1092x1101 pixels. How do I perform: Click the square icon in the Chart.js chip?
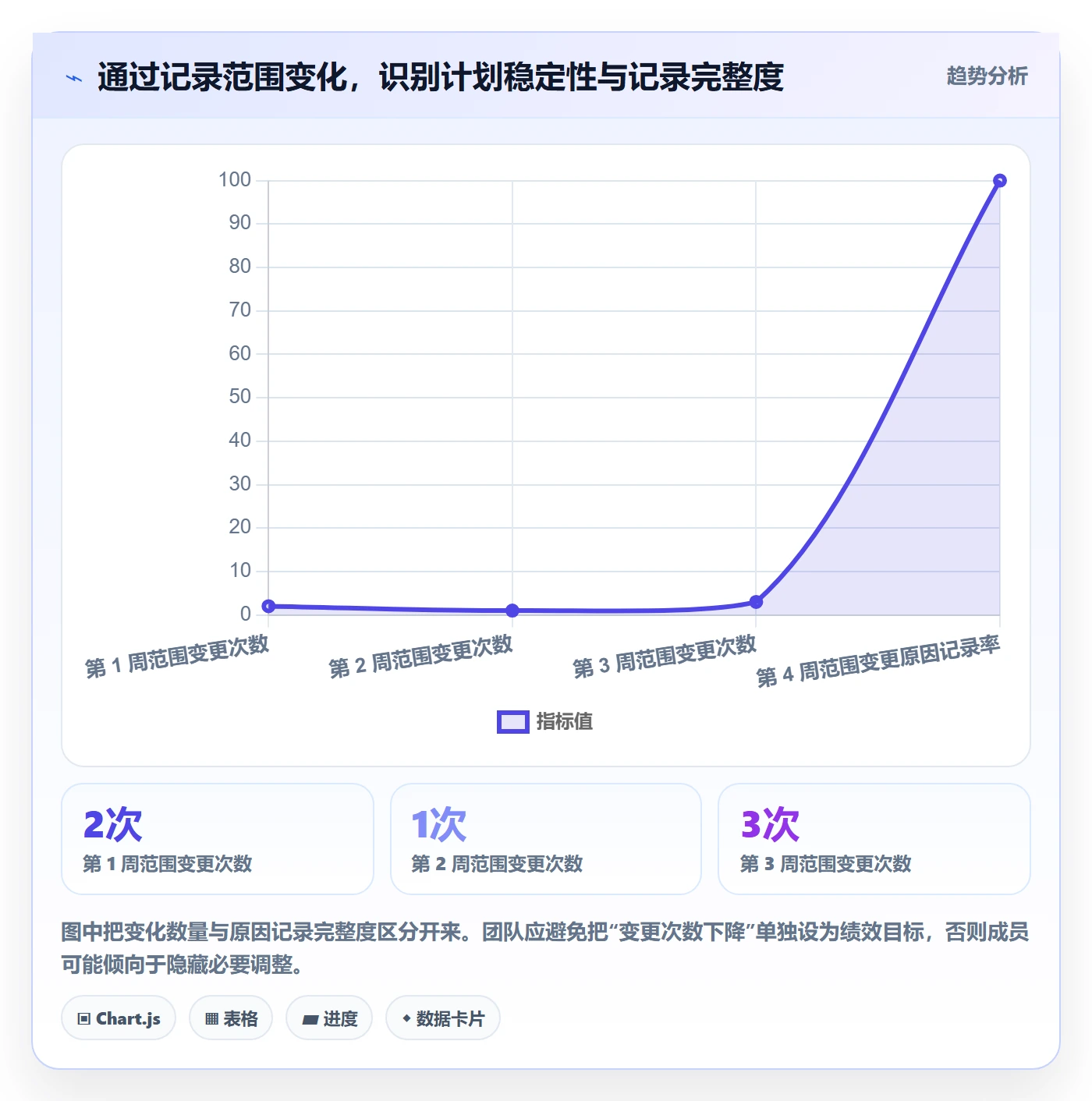(83, 1019)
